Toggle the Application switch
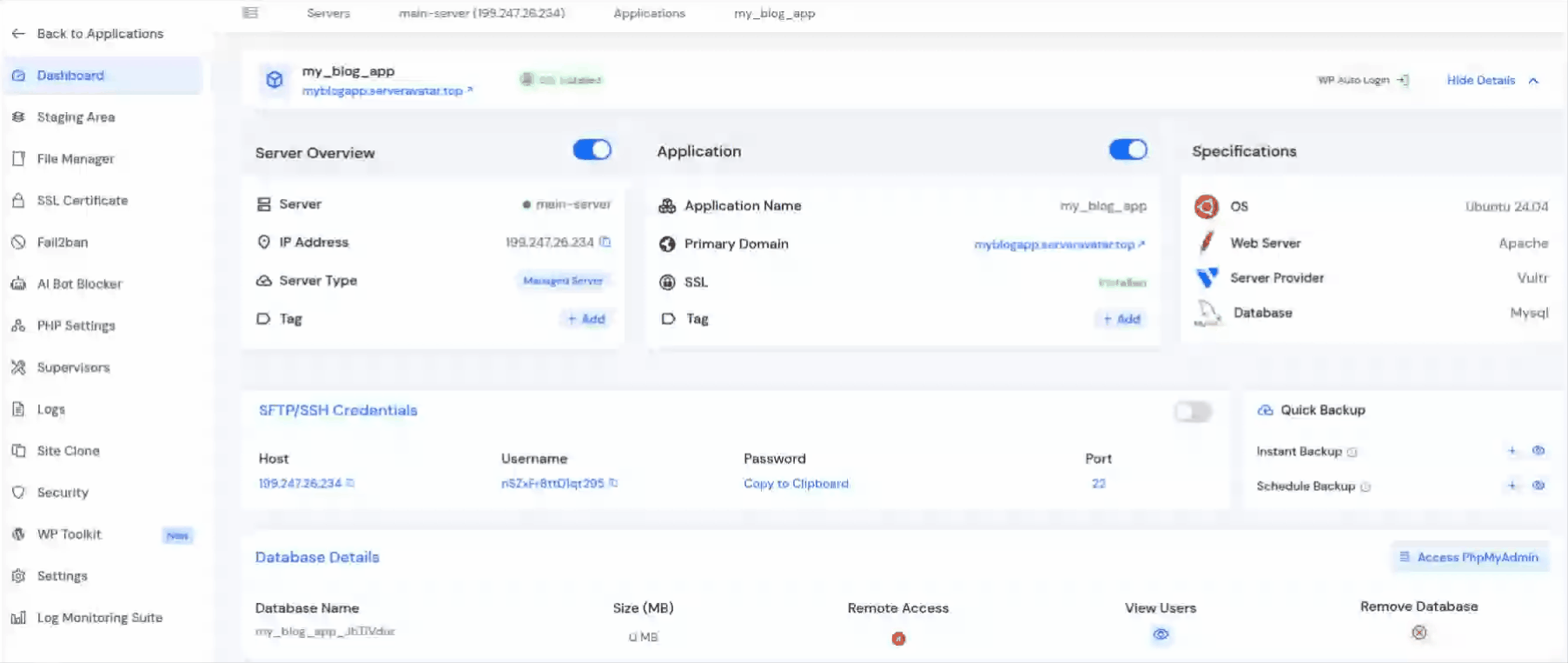The width and height of the screenshot is (1568, 663). point(1128,149)
